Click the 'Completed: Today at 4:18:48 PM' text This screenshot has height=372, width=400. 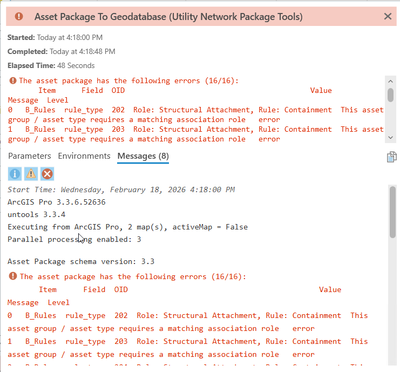(x=61, y=51)
